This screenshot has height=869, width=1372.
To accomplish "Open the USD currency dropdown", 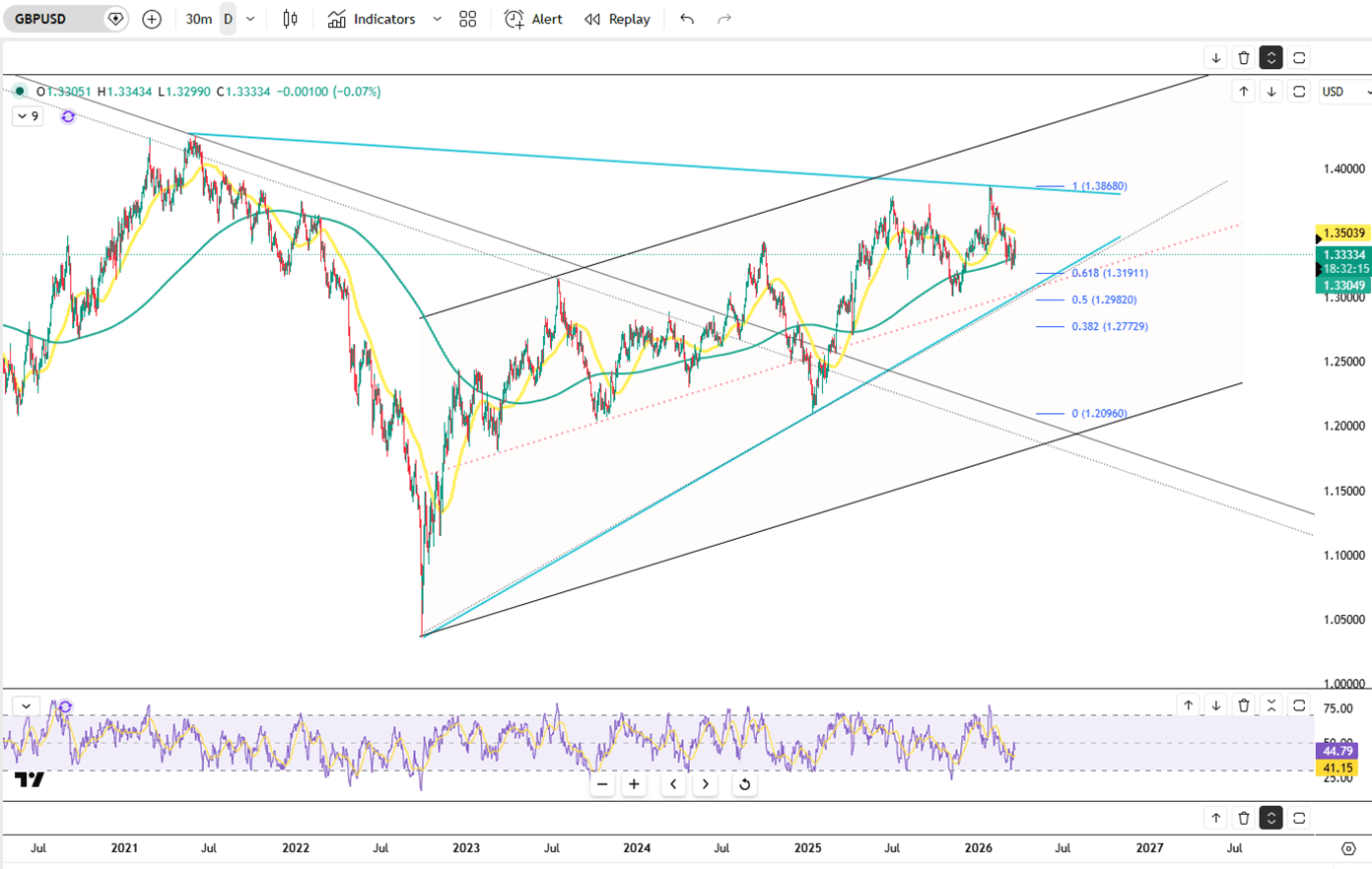I will tap(1344, 92).
